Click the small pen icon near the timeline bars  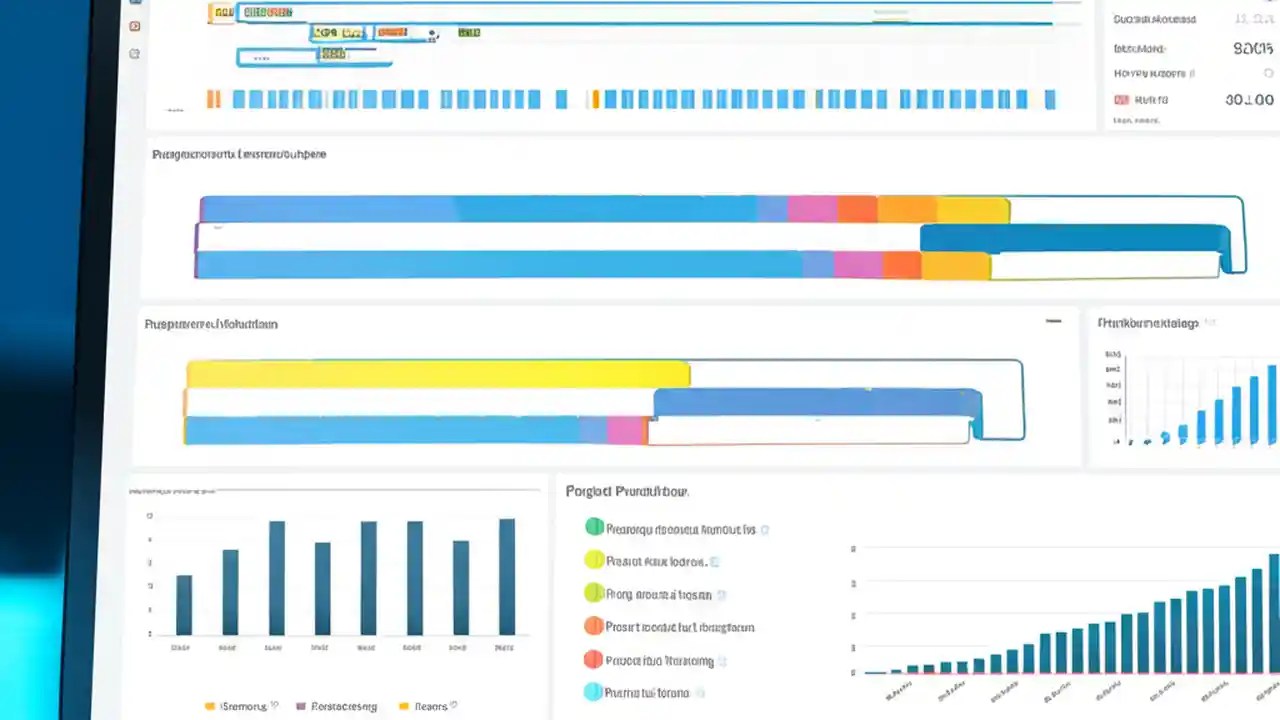pyautogui.click(x=432, y=35)
